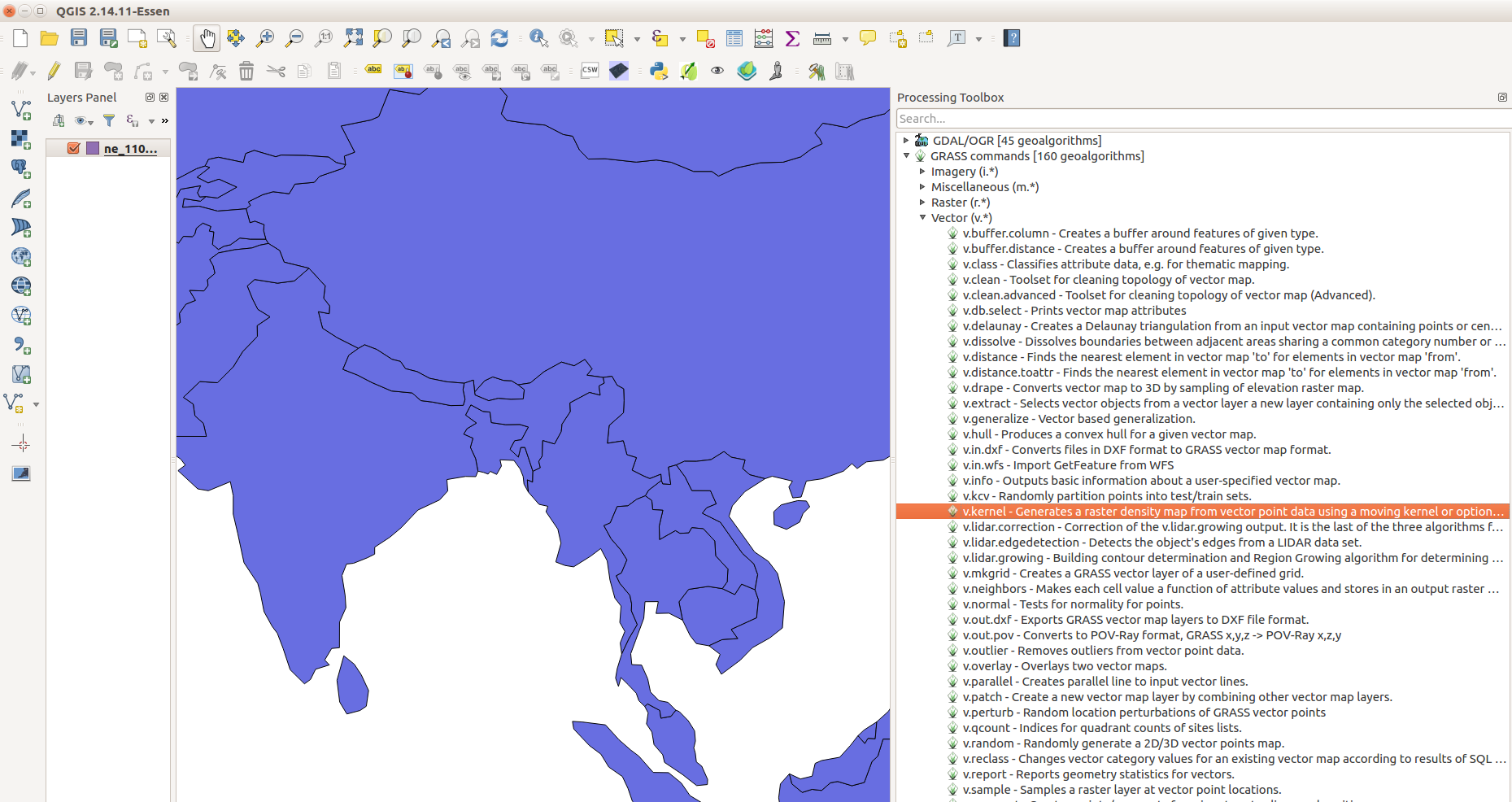Save the project using the floppy disk icon
The width and height of the screenshot is (1512, 802).
point(79,38)
